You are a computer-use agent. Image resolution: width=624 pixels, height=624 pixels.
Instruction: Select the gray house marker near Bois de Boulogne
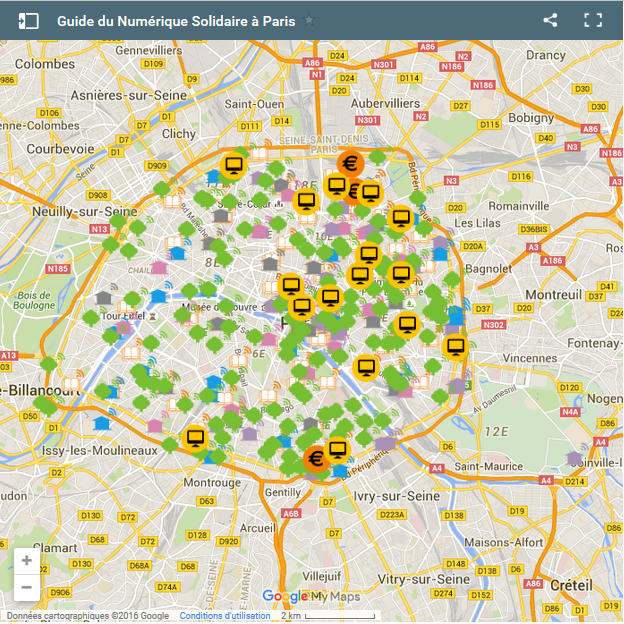pos(104,297)
